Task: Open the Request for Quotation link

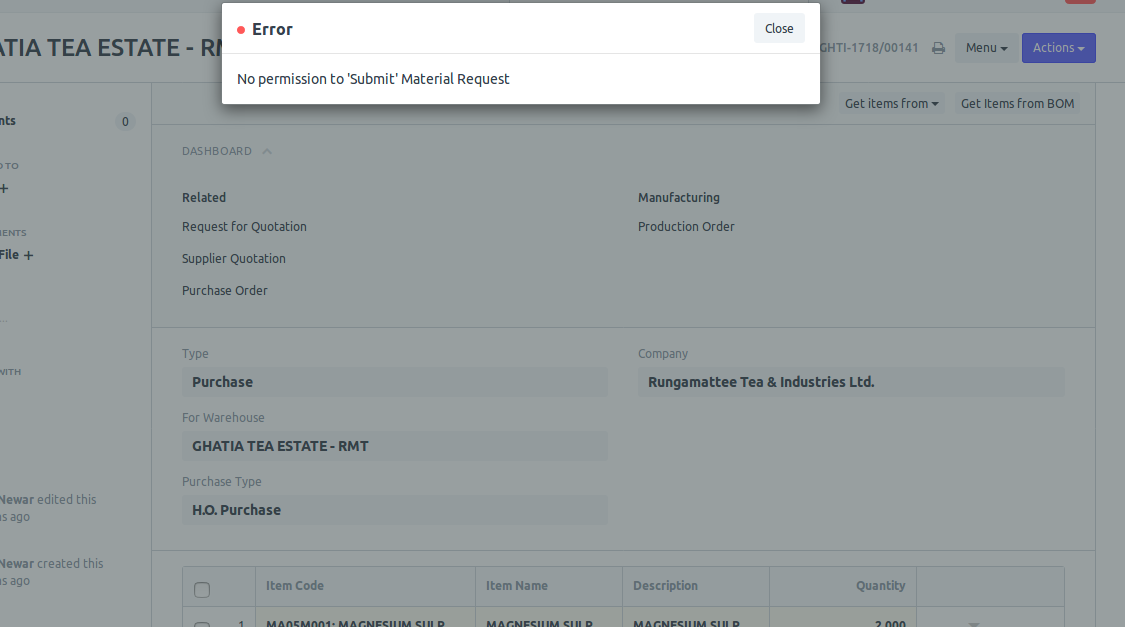Action: point(244,226)
